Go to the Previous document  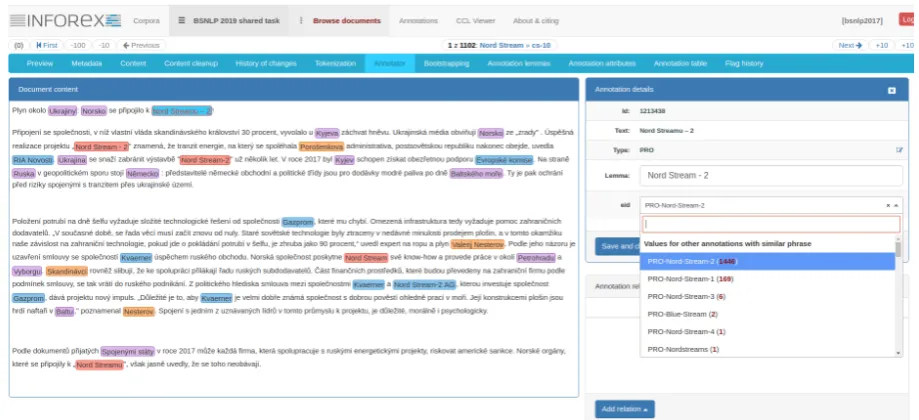tap(141, 45)
